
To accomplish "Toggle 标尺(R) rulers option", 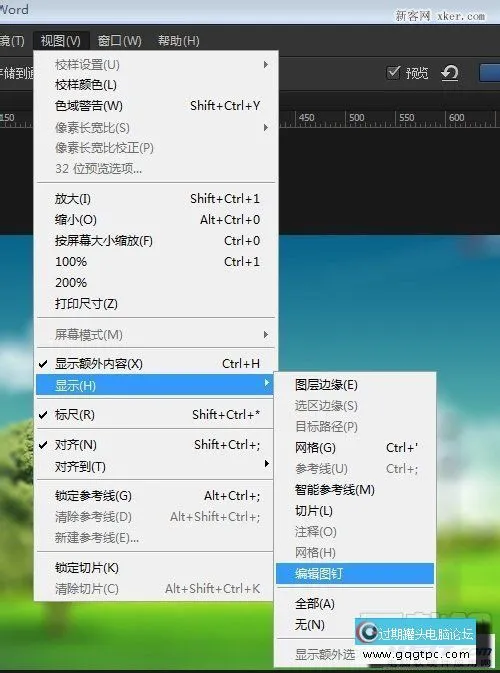I will coord(155,415).
